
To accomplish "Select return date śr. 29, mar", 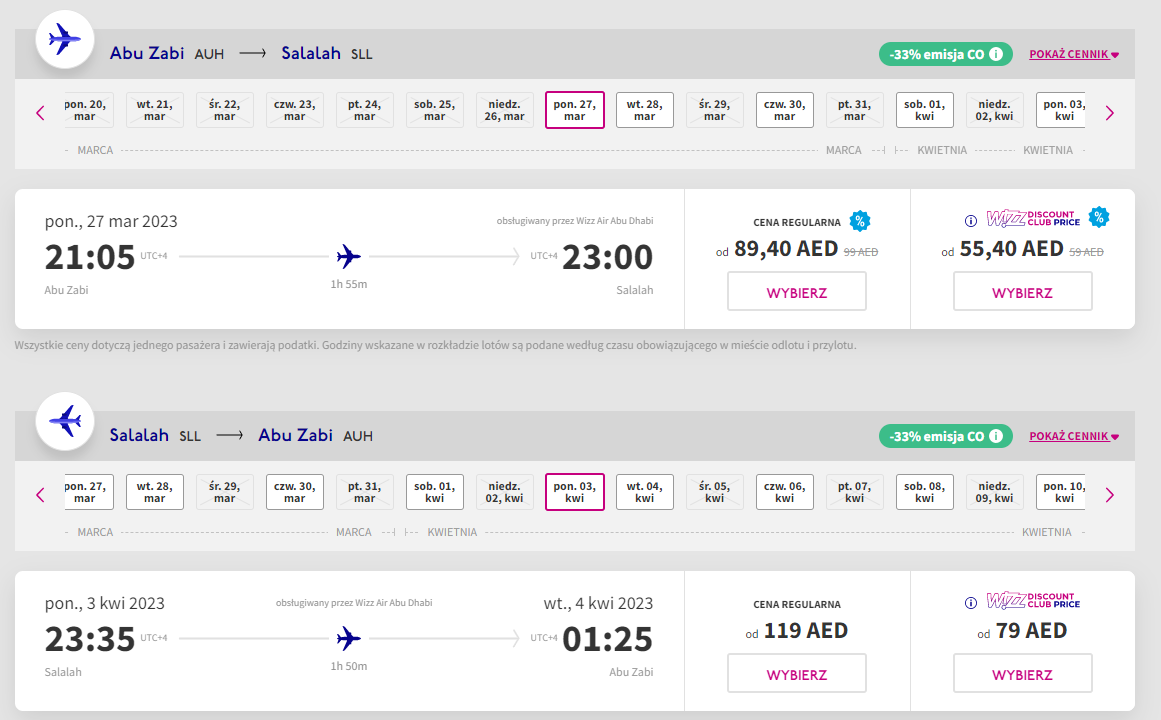I will (x=224, y=493).
